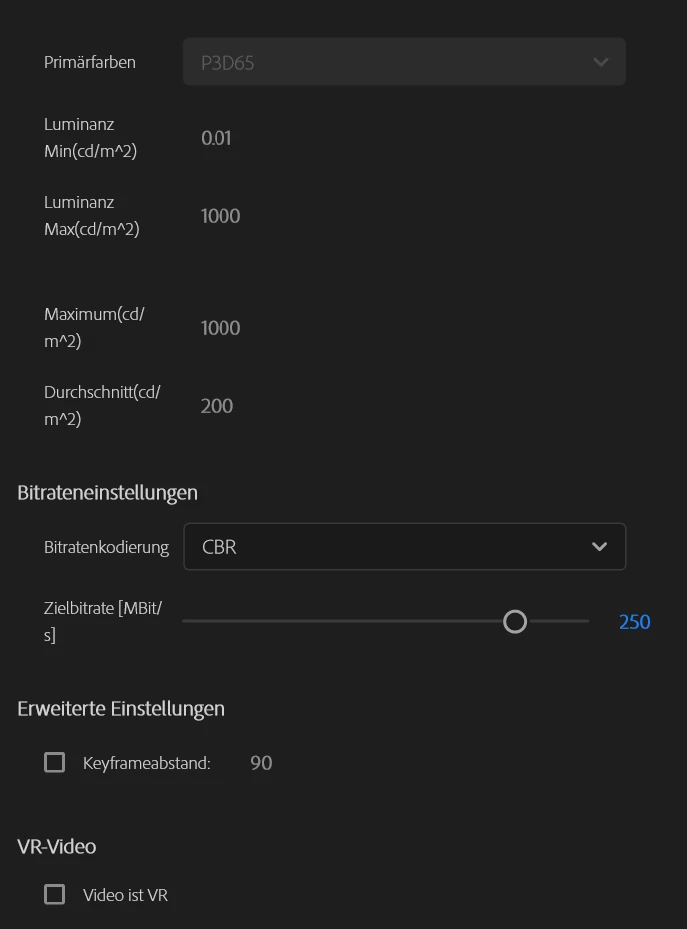Click the Luminanz Max value 1000
The image size is (687, 929).
[220, 216]
